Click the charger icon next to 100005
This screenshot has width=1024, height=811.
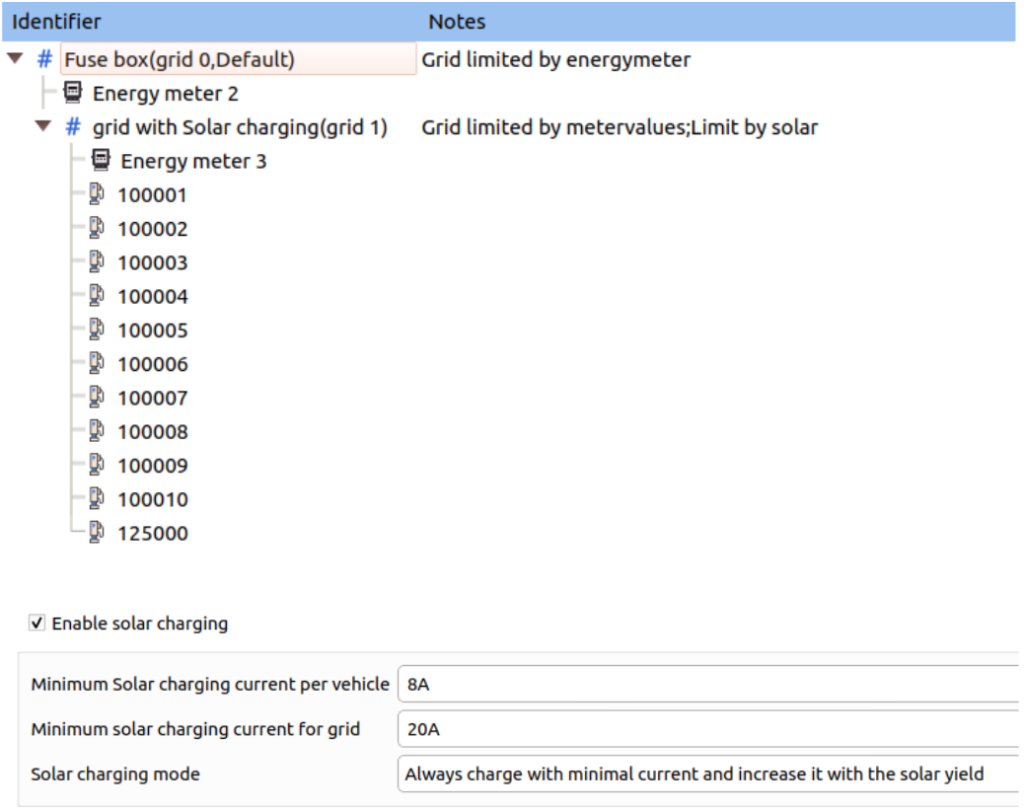[x=96, y=330]
